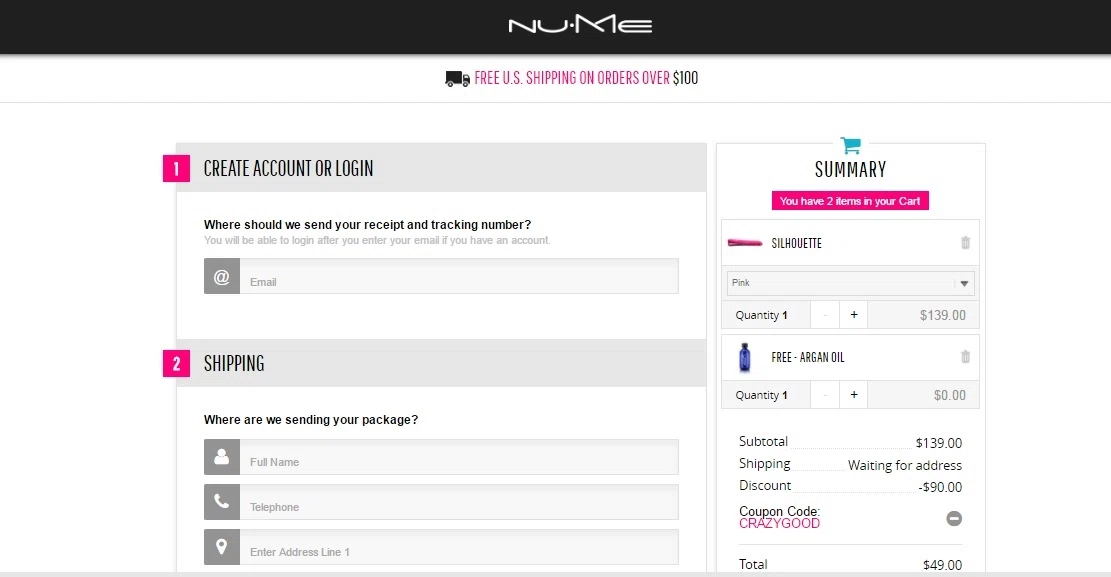
Task: Click the @ icon beside Email field
Action: click(x=222, y=276)
